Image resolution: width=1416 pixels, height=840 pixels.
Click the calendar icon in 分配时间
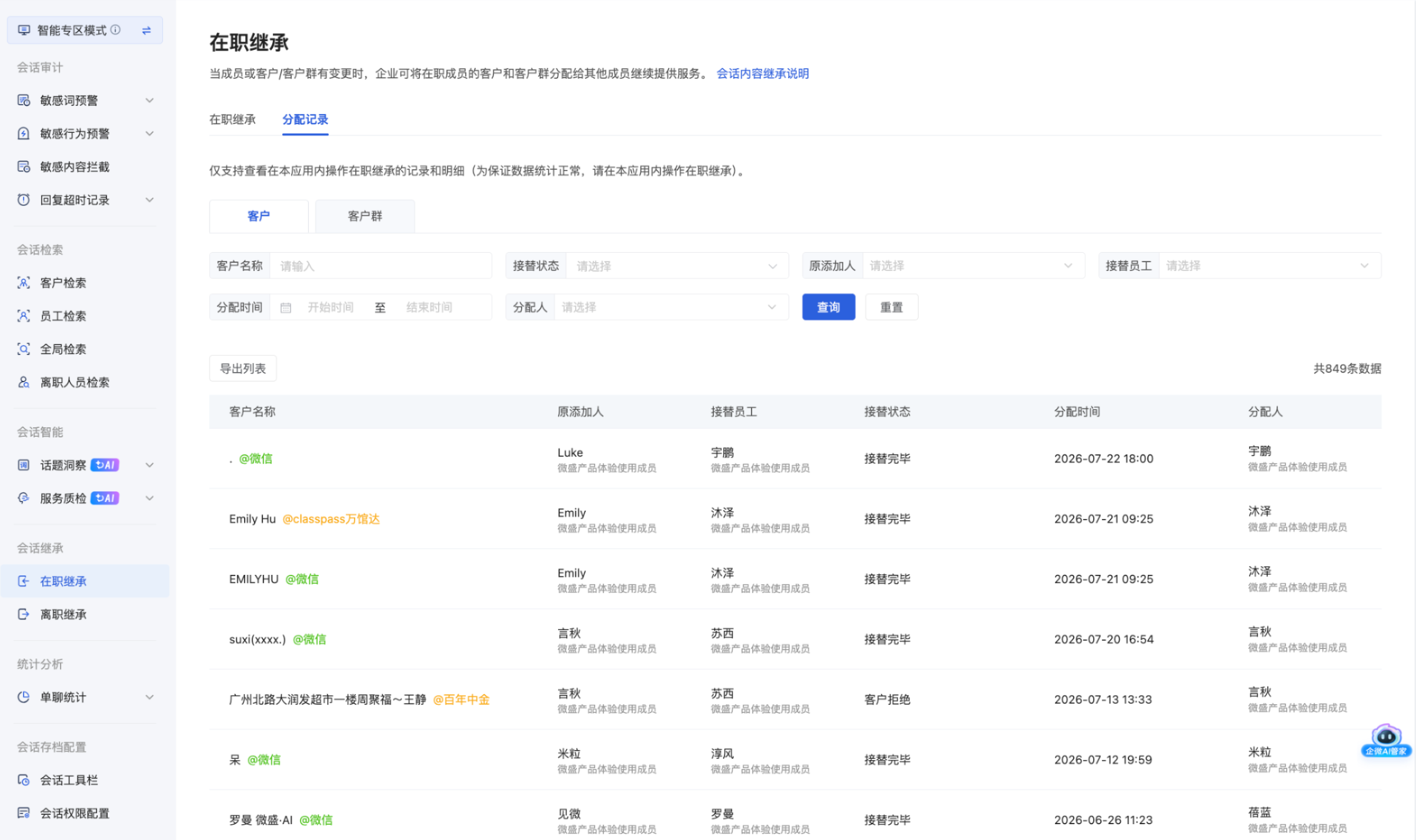coord(286,307)
